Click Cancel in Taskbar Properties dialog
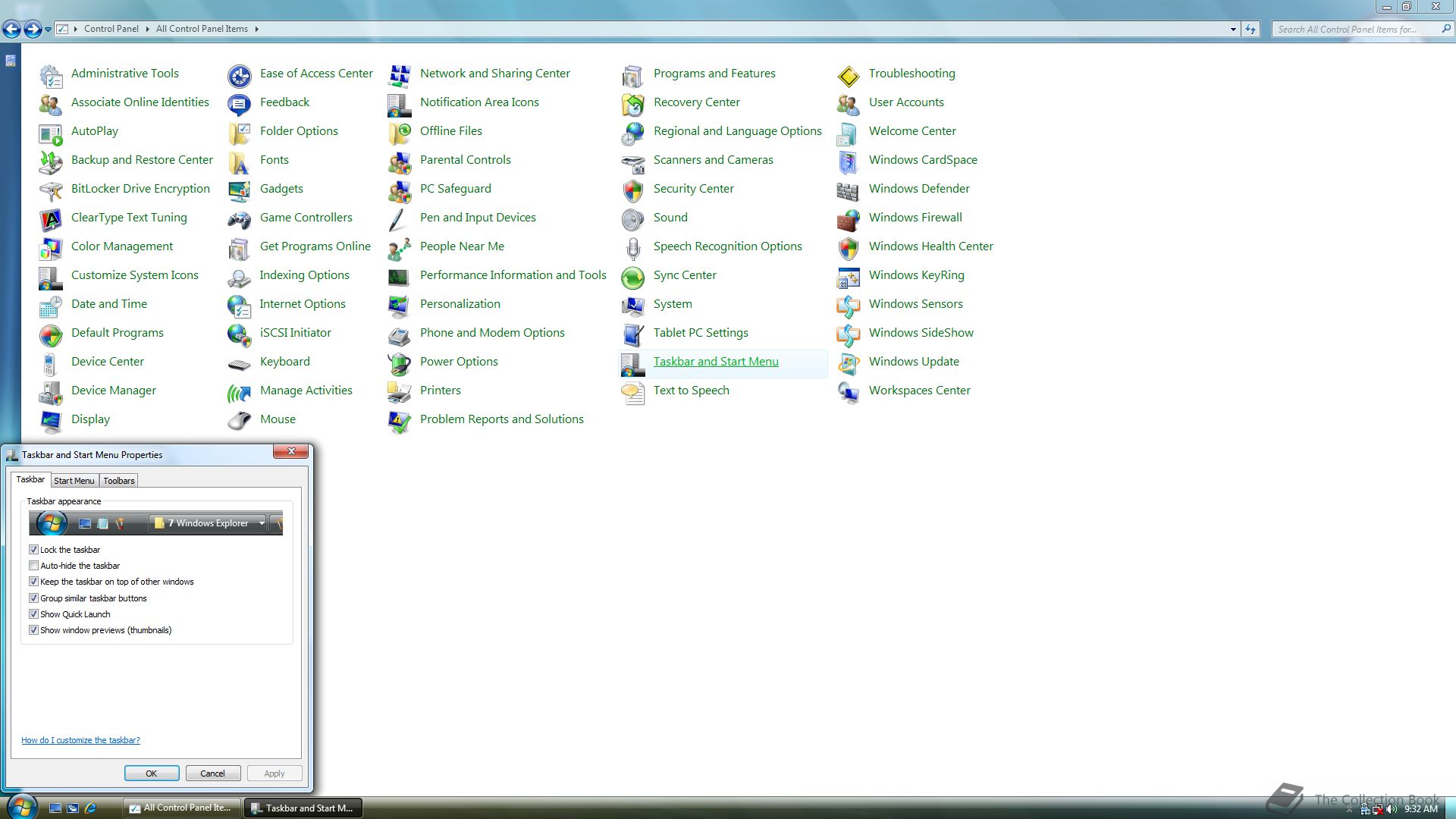The height and width of the screenshot is (819, 1456). click(x=213, y=773)
